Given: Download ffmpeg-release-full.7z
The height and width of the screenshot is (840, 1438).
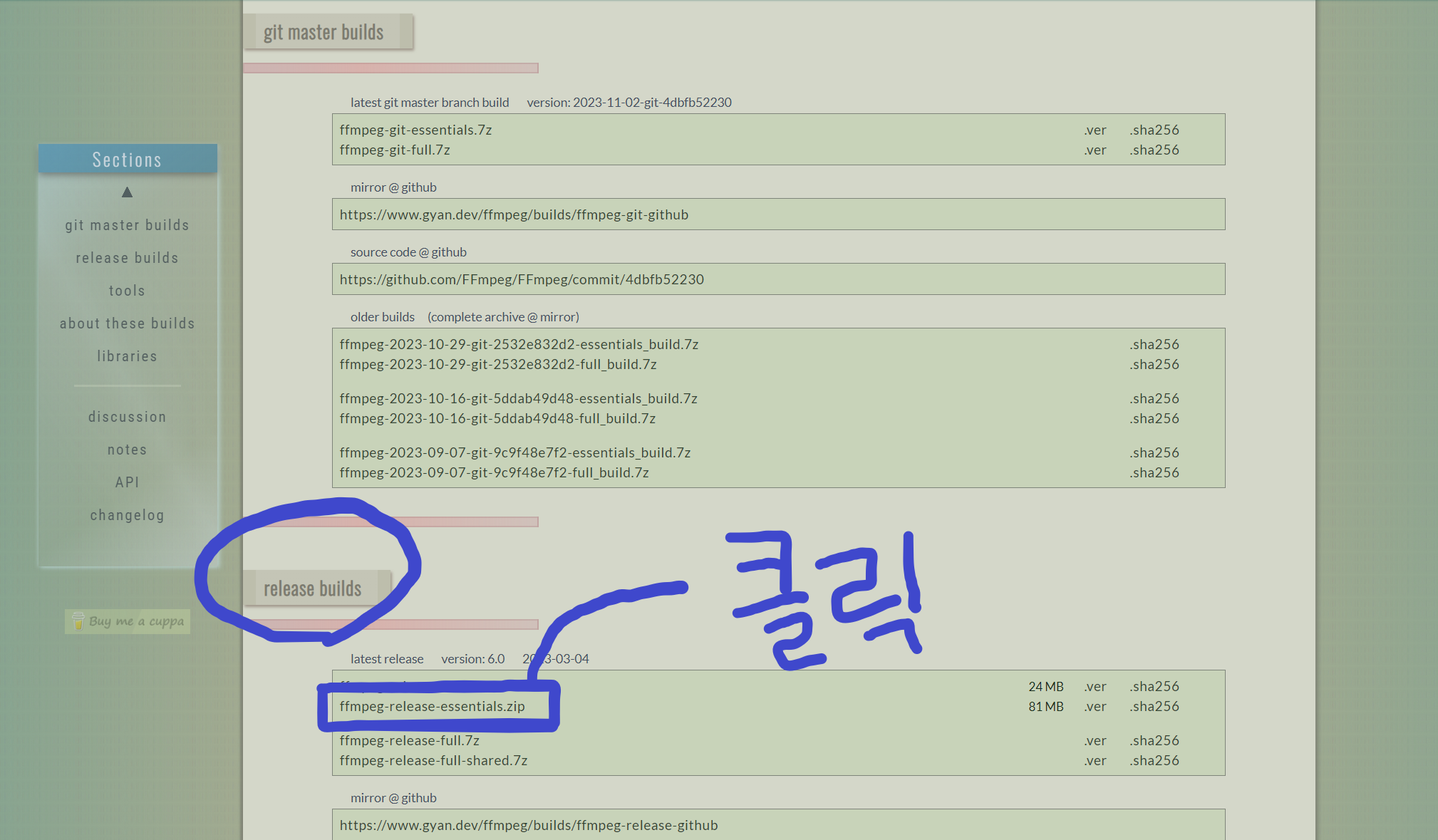Looking at the screenshot, I should click(x=409, y=740).
